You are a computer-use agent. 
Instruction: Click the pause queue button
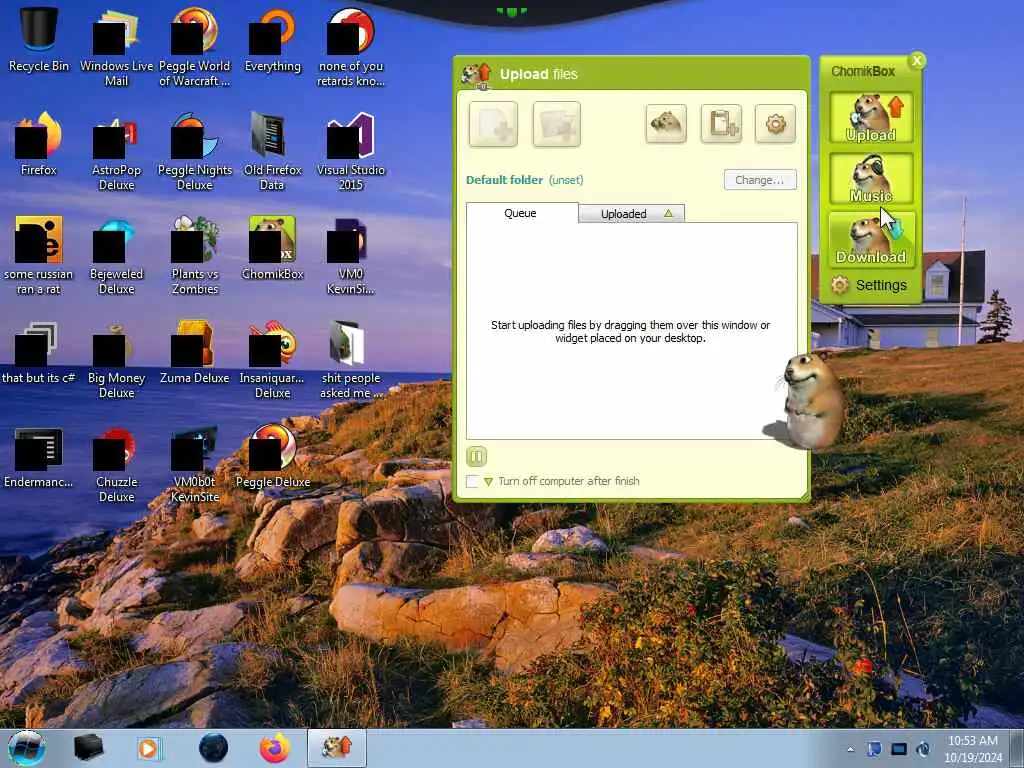(x=477, y=456)
